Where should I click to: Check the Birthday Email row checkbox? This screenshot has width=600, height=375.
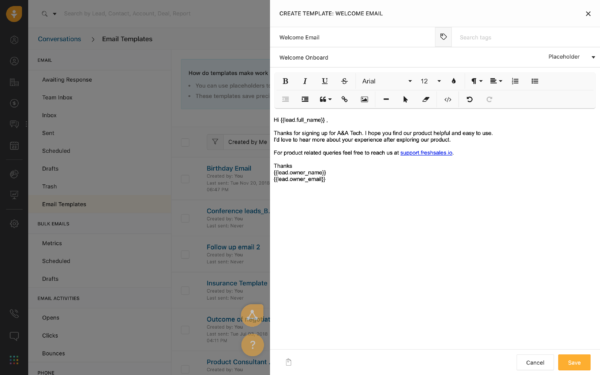pyautogui.click(x=185, y=179)
